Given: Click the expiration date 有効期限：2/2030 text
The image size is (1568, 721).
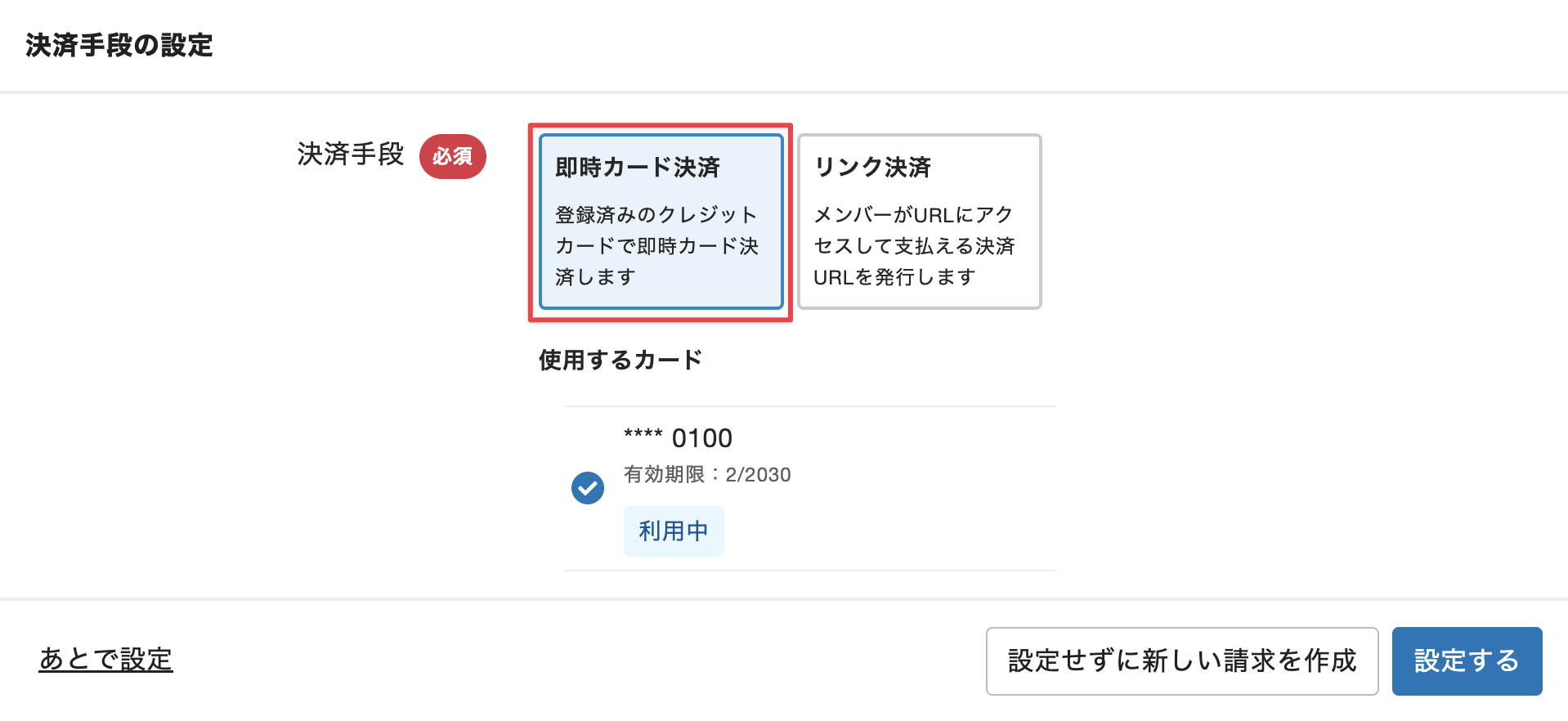Looking at the screenshot, I should coord(706,475).
